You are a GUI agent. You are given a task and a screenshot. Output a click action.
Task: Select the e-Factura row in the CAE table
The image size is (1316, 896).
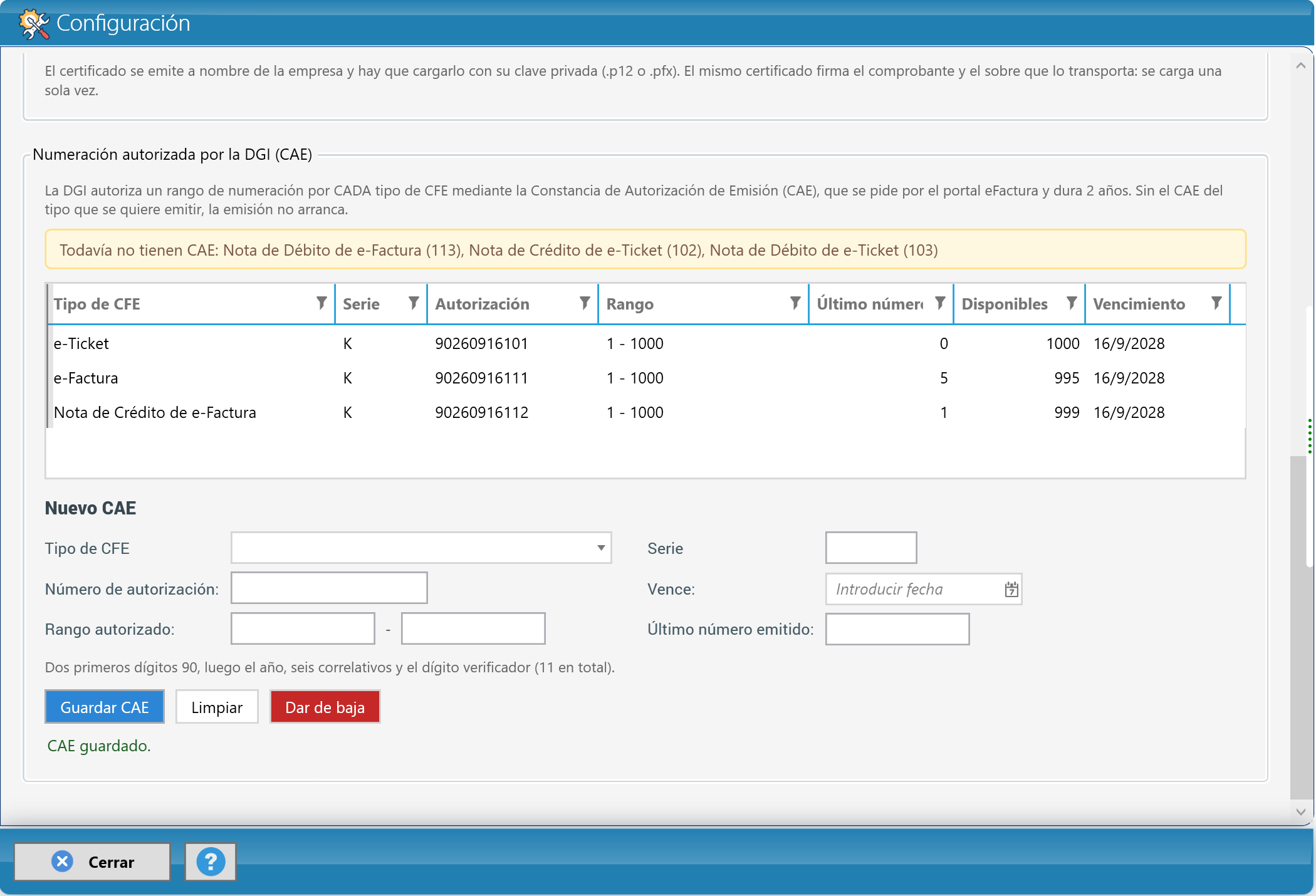pos(645,378)
